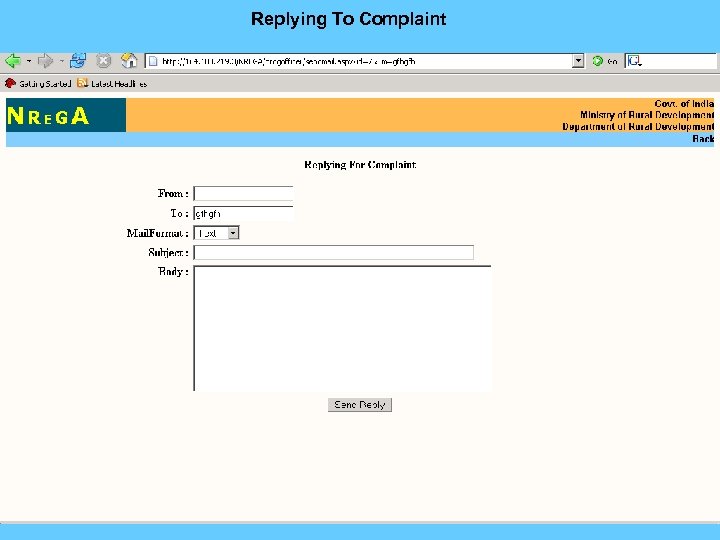Open the Back history dropdown arrow
This screenshot has width=720, height=540.
[x=28, y=61]
